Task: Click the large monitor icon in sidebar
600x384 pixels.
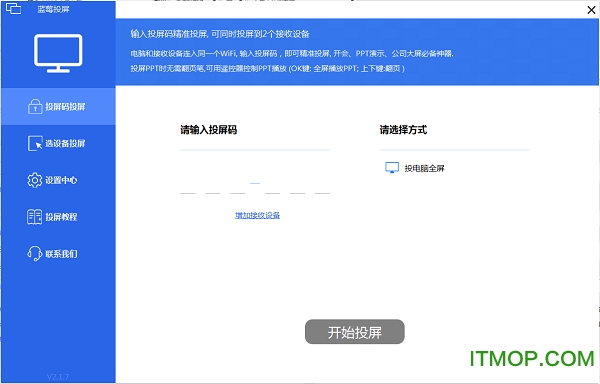Action: click(x=58, y=53)
